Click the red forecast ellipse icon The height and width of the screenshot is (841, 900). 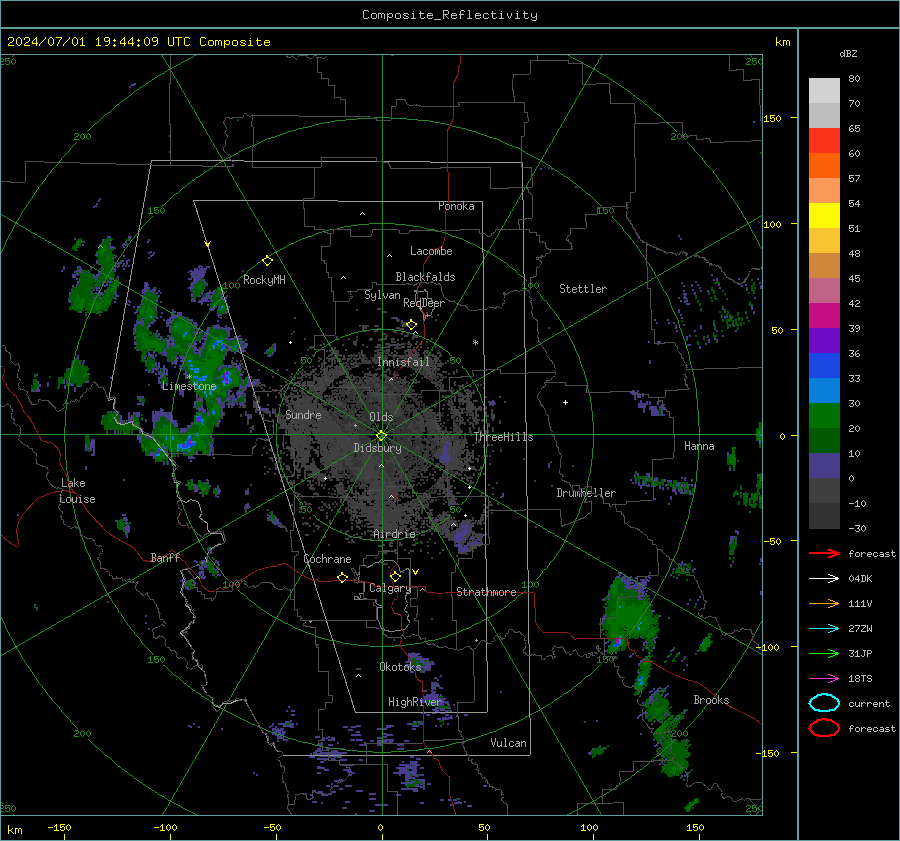[x=824, y=728]
